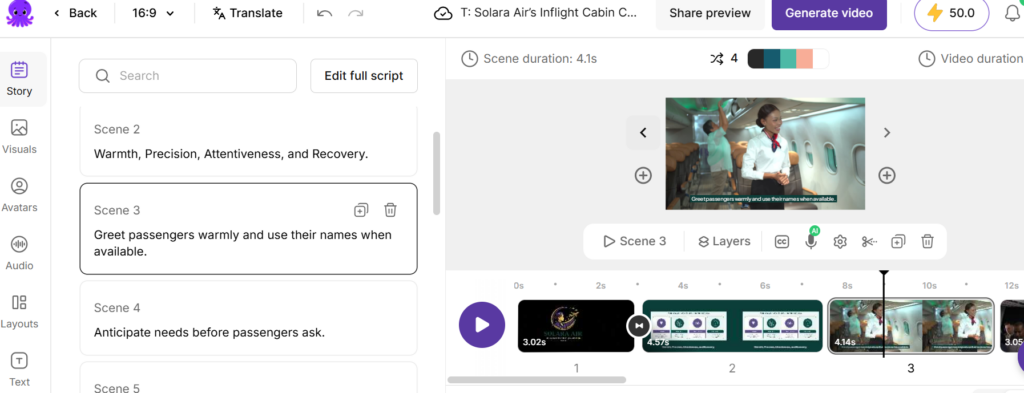Add a scene before with left plus

pyautogui.click(x=643, y=175)
